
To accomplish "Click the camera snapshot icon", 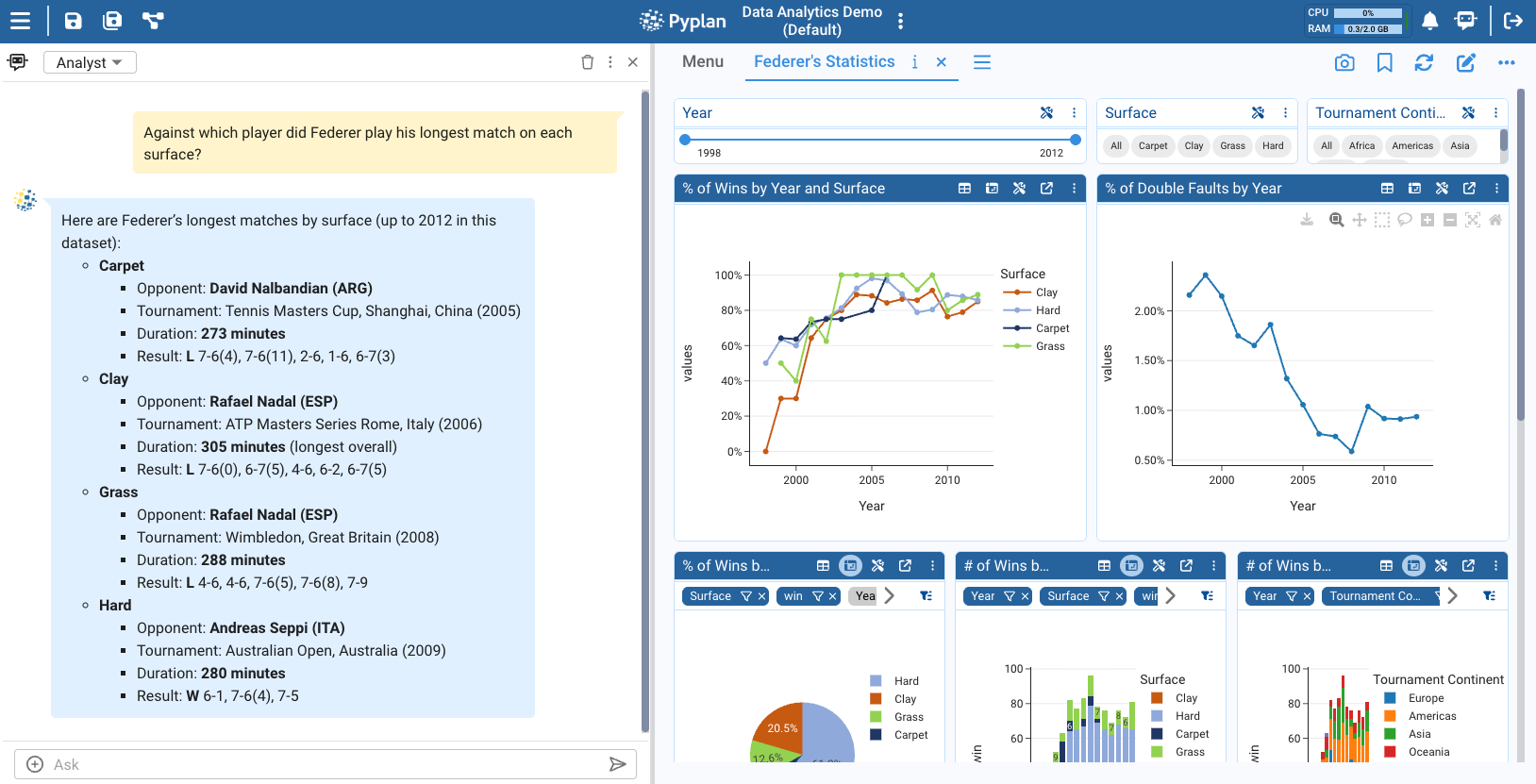I will (1344, 62).
